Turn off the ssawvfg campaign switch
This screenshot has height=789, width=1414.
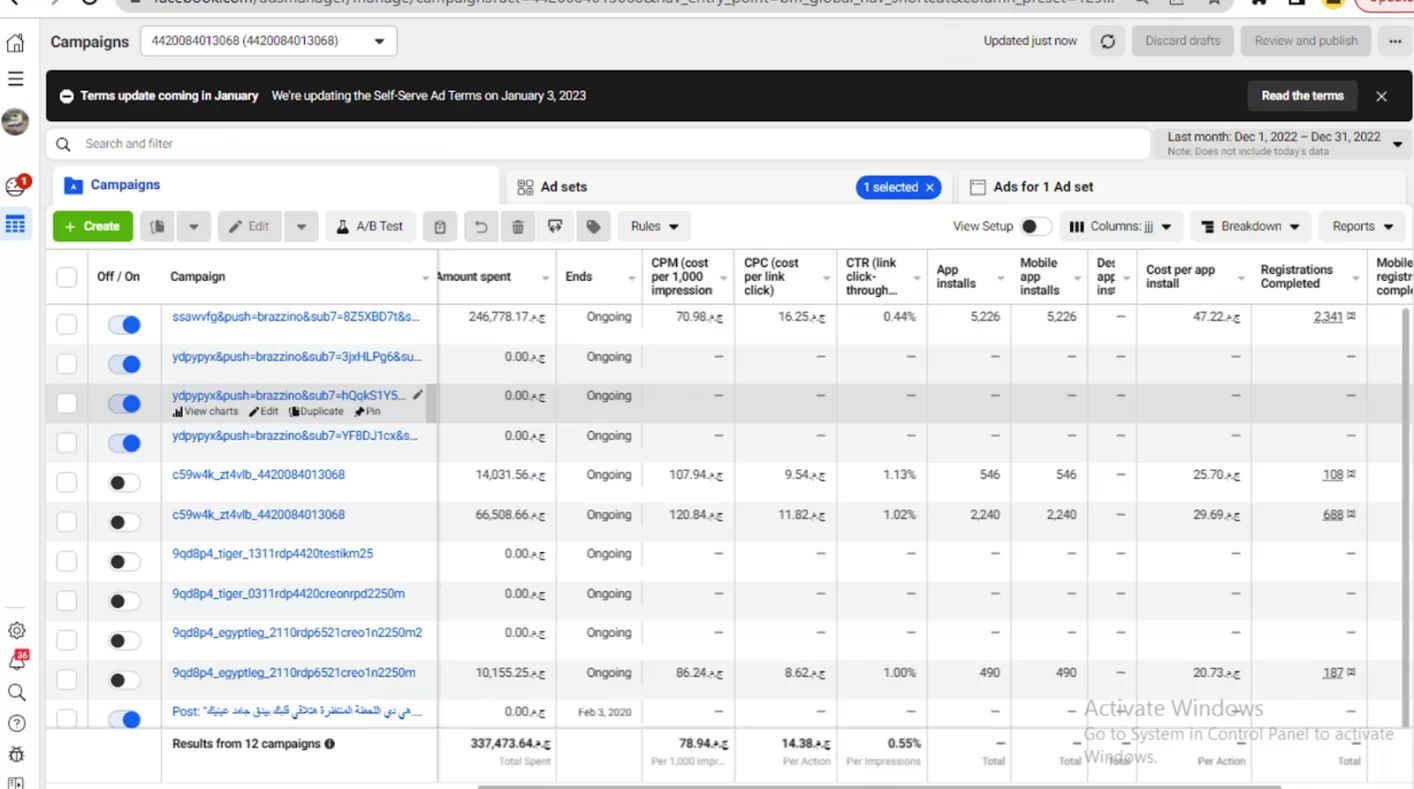(124, 325)
